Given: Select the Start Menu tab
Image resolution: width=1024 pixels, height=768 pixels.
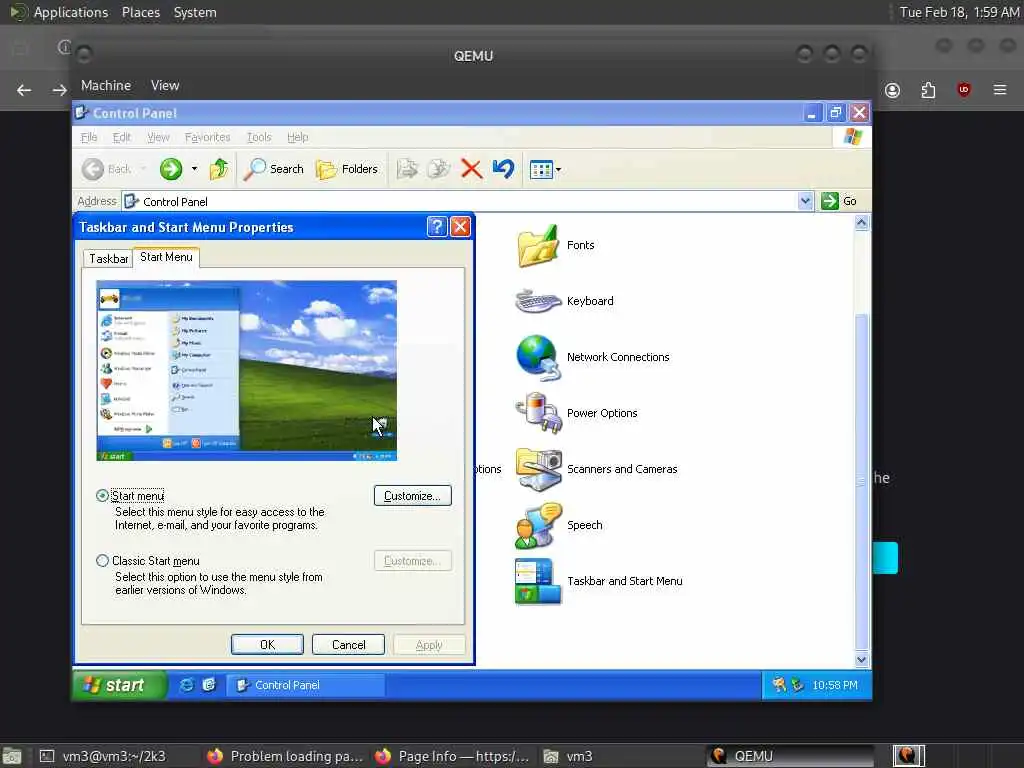Looking at the screenshot, I should [167, 257].
